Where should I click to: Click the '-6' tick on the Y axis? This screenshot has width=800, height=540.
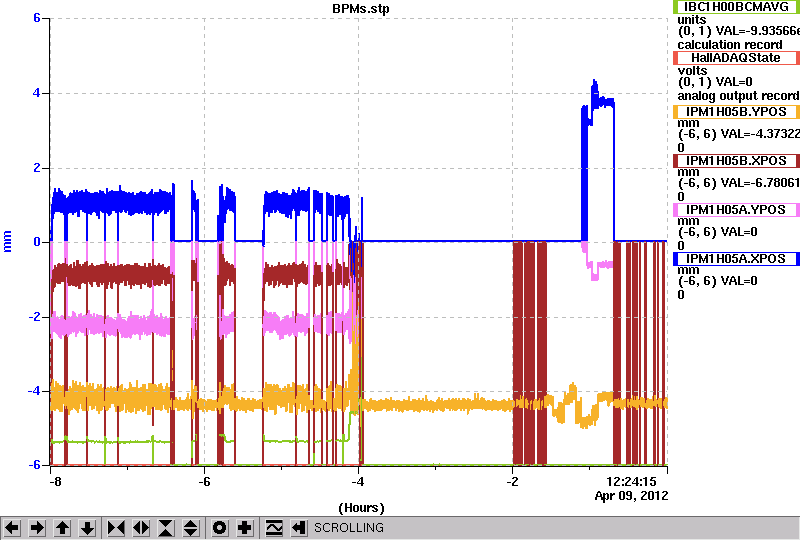tap(35, 465)
